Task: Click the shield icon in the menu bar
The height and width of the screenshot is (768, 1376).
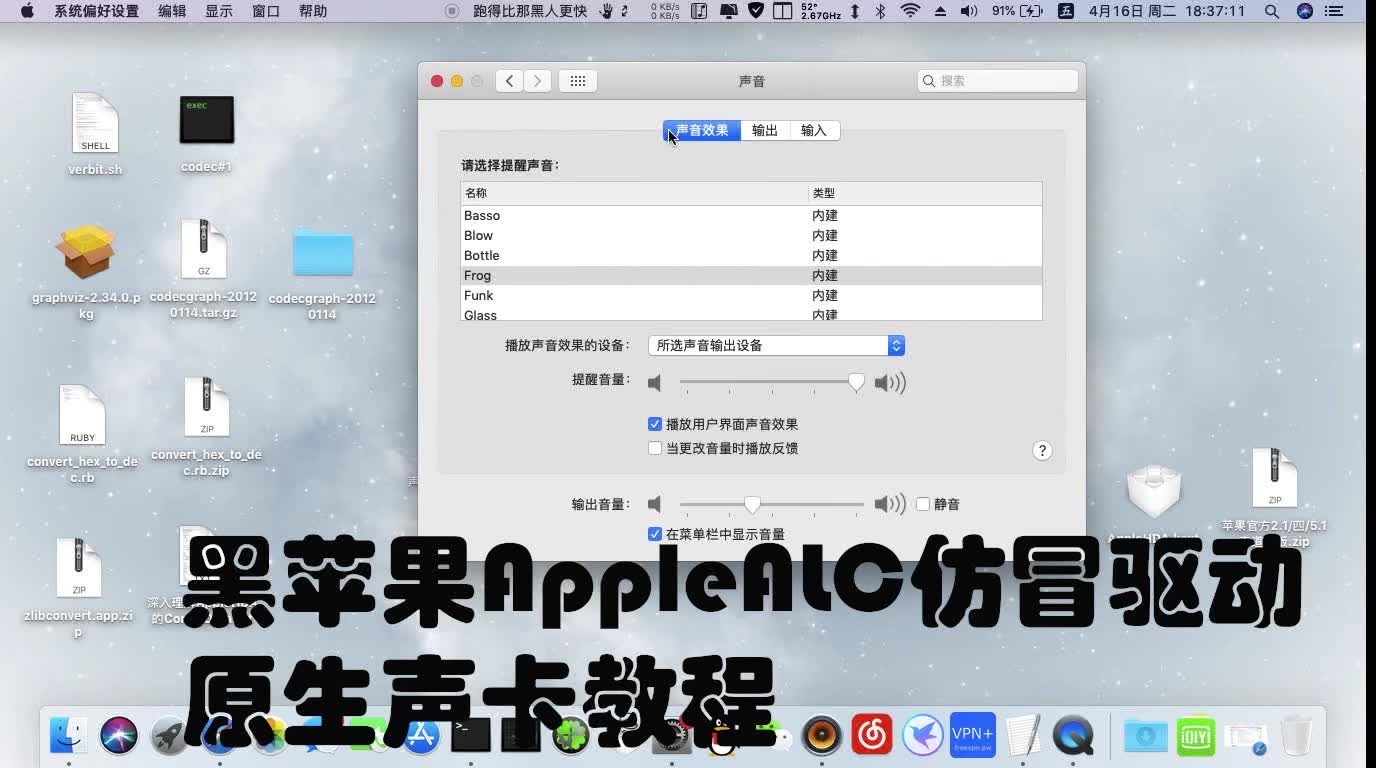Action: click(x=756, y=11)
